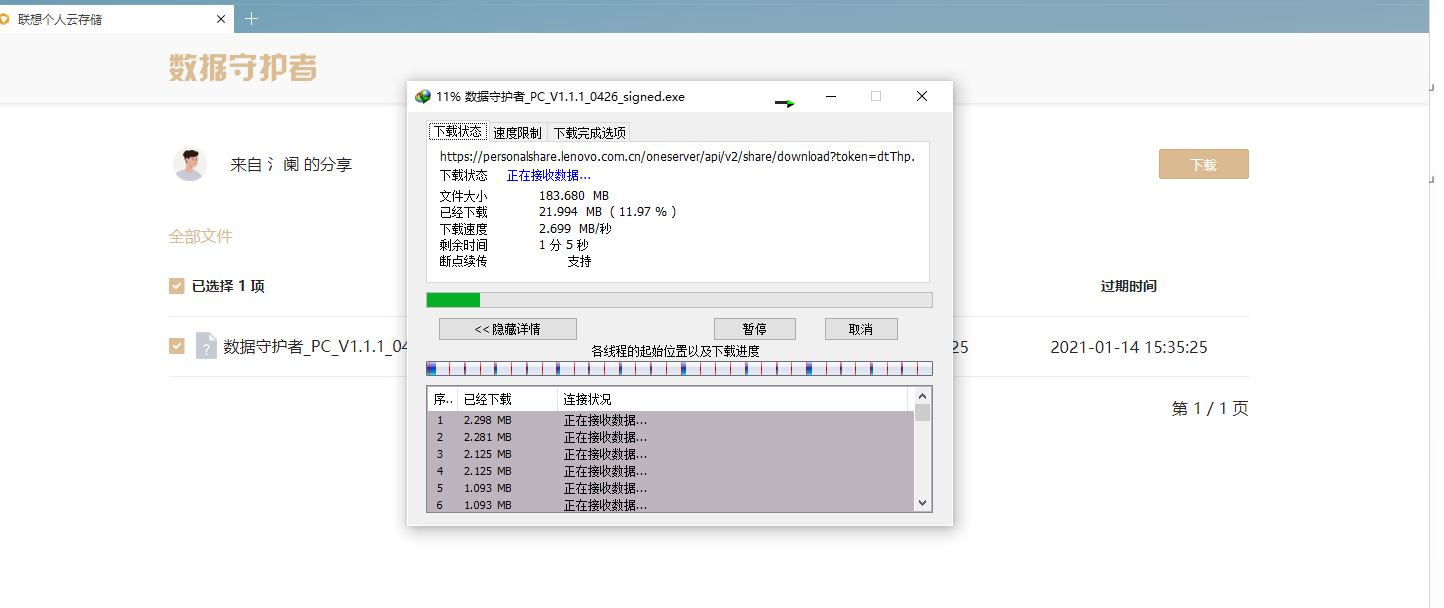The image size is (1444, 608).
Task: Click the 第 1 / 1 页 pagination text
Action: pyautogui.click(x=1210, y=408)
